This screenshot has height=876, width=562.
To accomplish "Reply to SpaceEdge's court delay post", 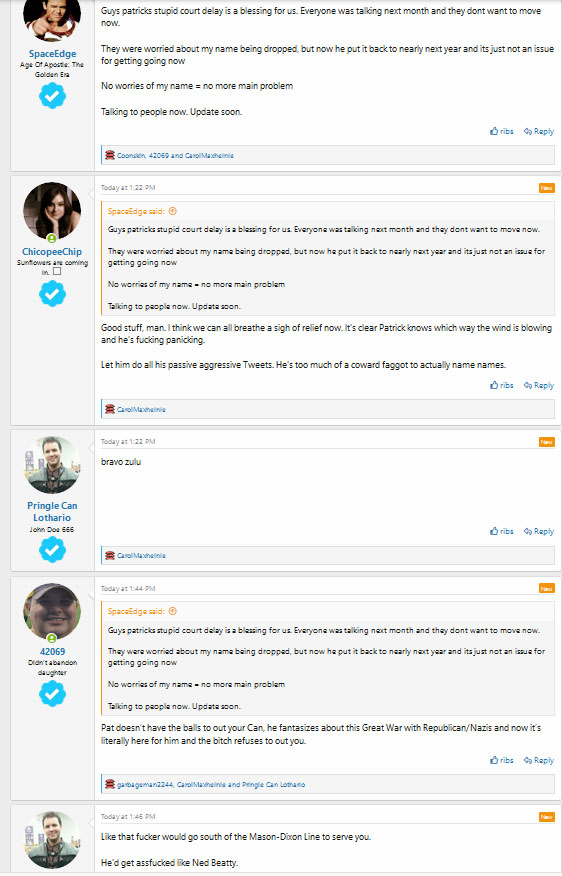I will [x=539, y=131].
